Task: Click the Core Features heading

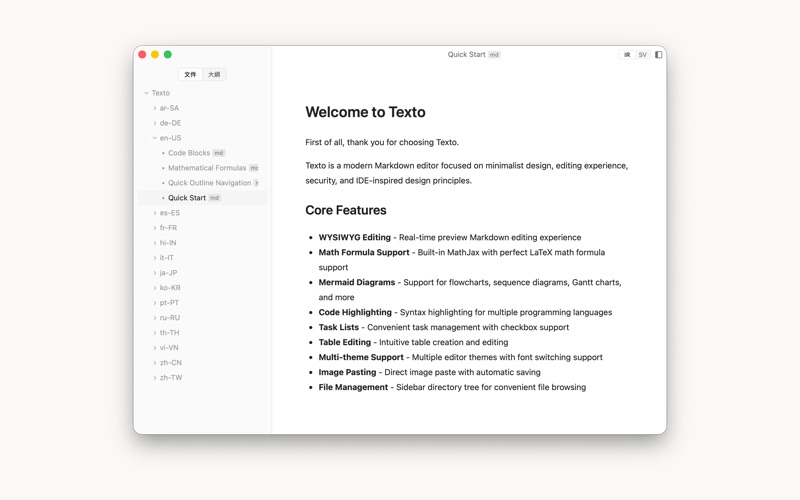Action: click(x=346, y=210)
